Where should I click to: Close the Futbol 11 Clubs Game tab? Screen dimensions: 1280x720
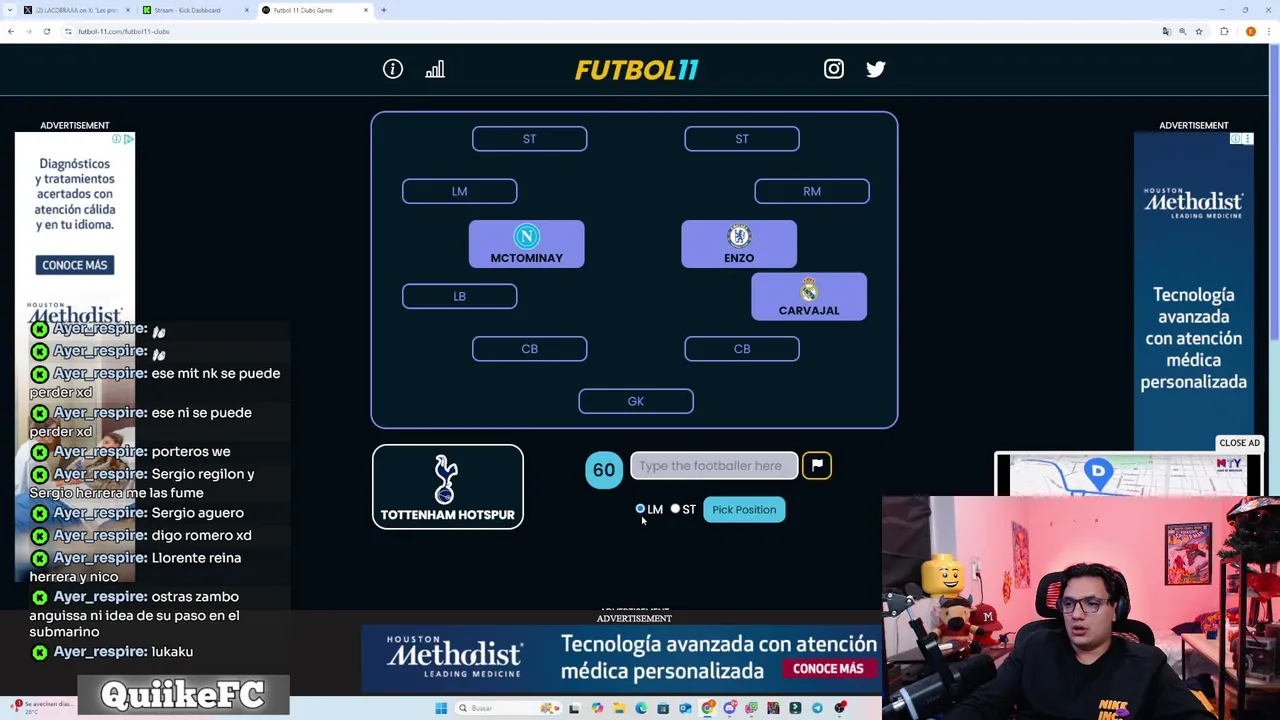(366, 10)
